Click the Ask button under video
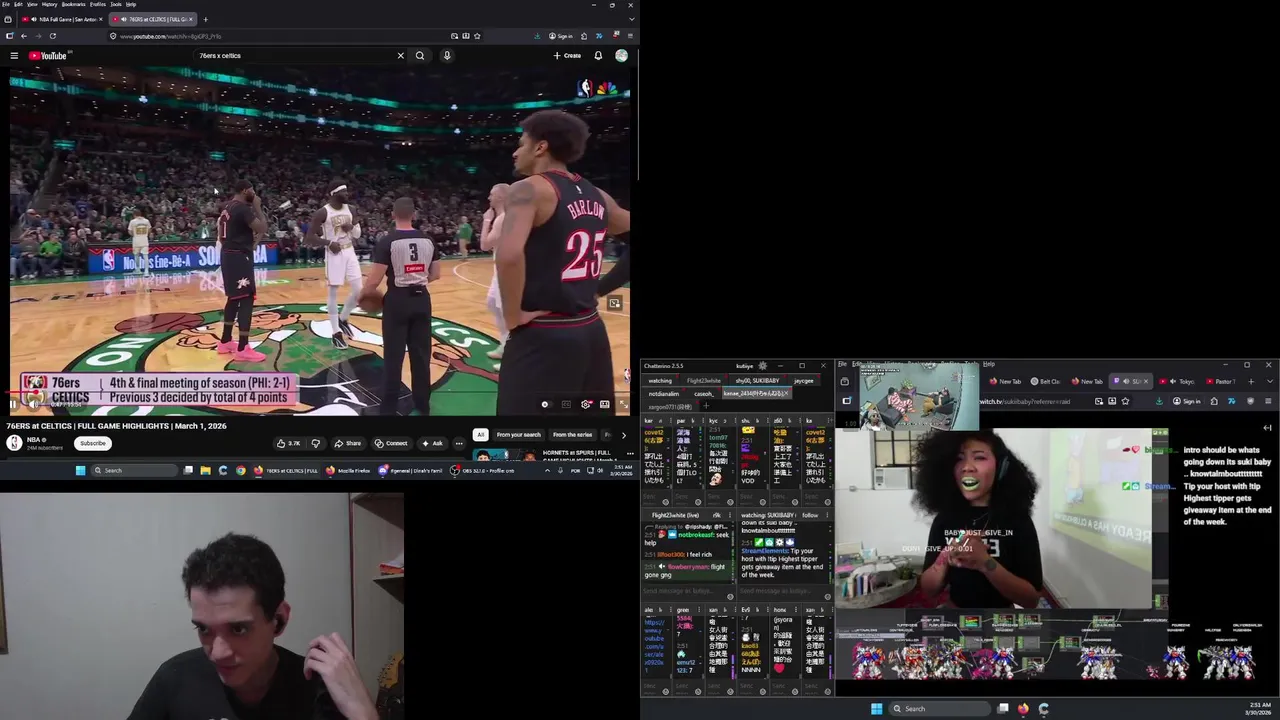Screen dimensions: 1280x720 click(432, 443)
